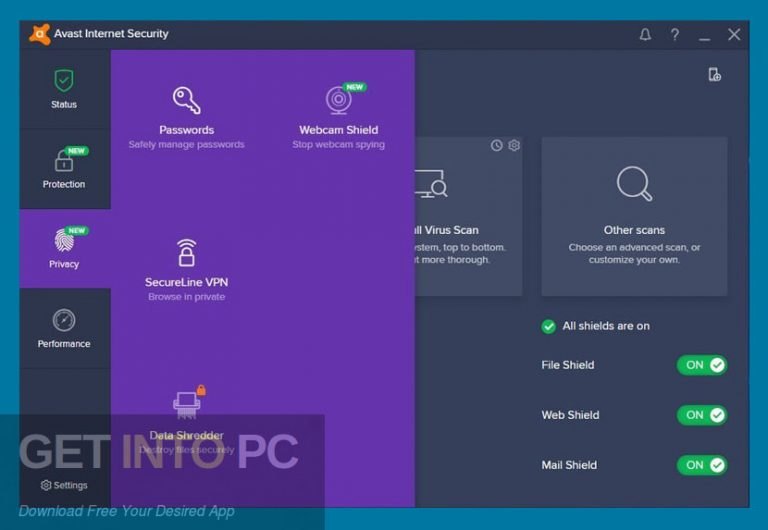Click the Webcam Shield camera icon

338,99
